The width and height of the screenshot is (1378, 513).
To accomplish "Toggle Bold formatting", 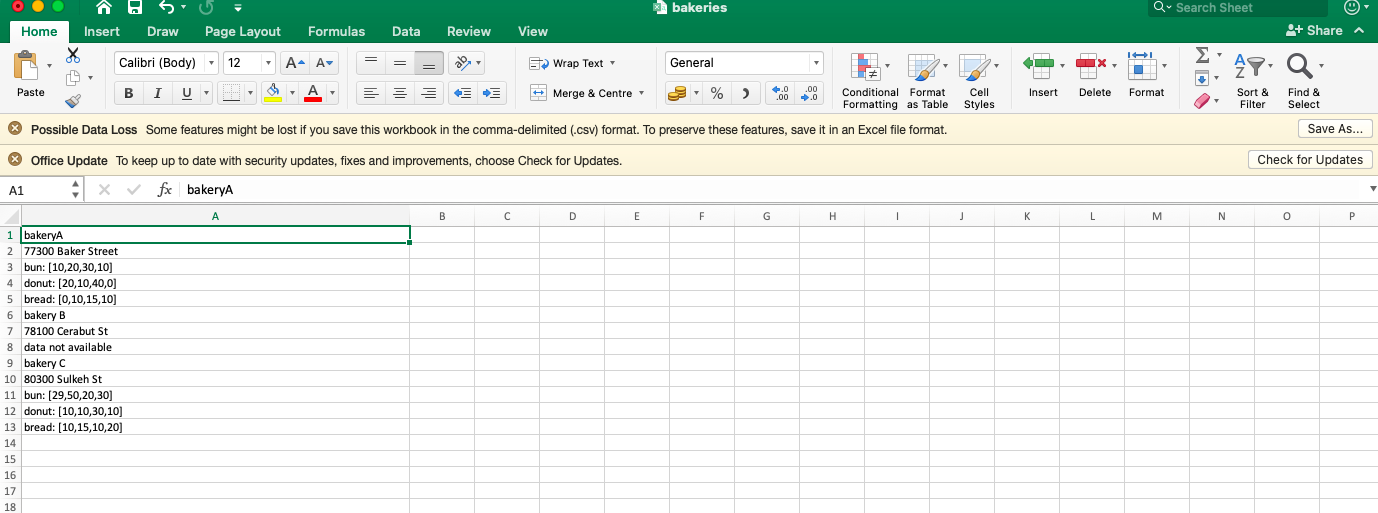I will coord(128,93).
